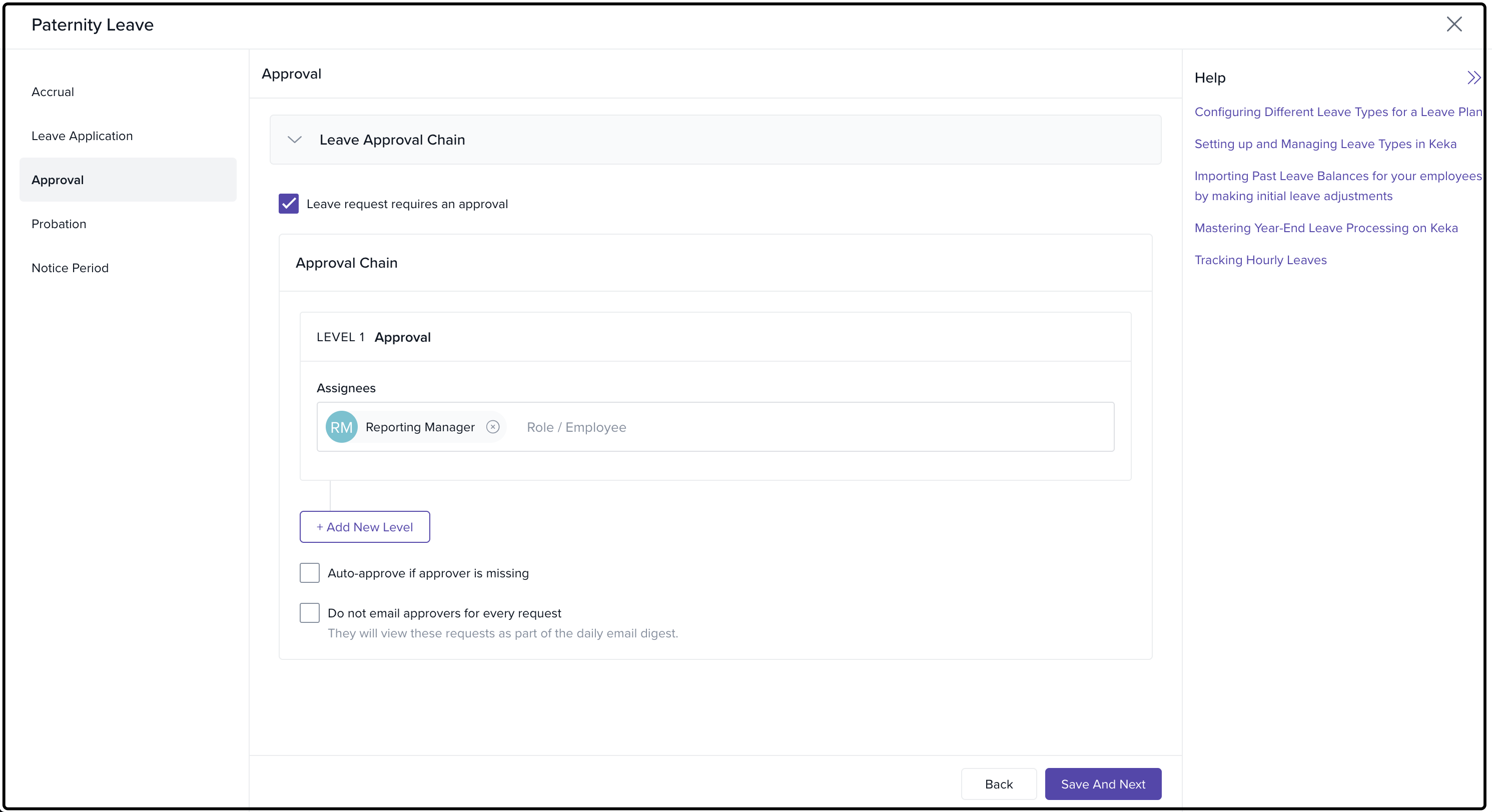1492x812 pixels.
Task: Switch to the Probation tab
Action: [59, 224]
